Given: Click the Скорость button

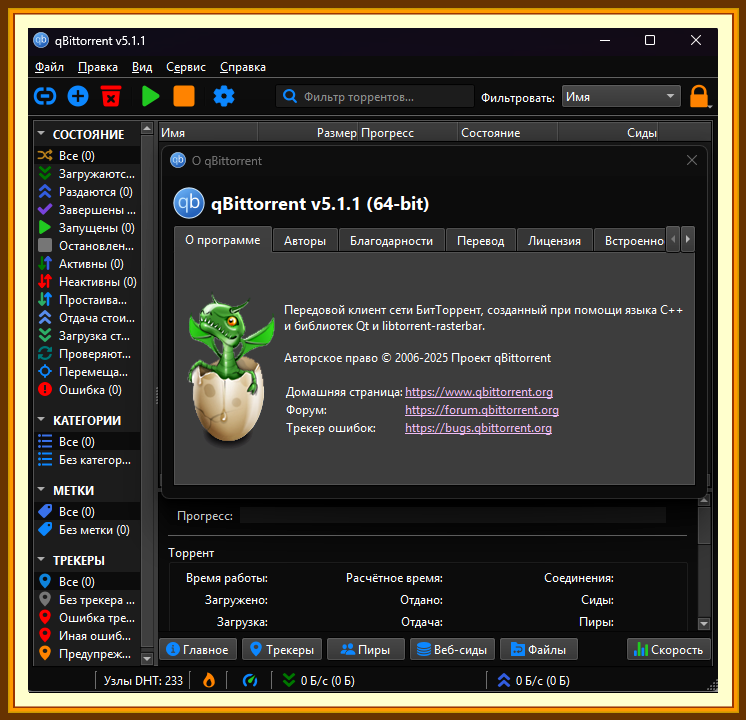Looking at the screenshot, I should [x=668, y=650].
